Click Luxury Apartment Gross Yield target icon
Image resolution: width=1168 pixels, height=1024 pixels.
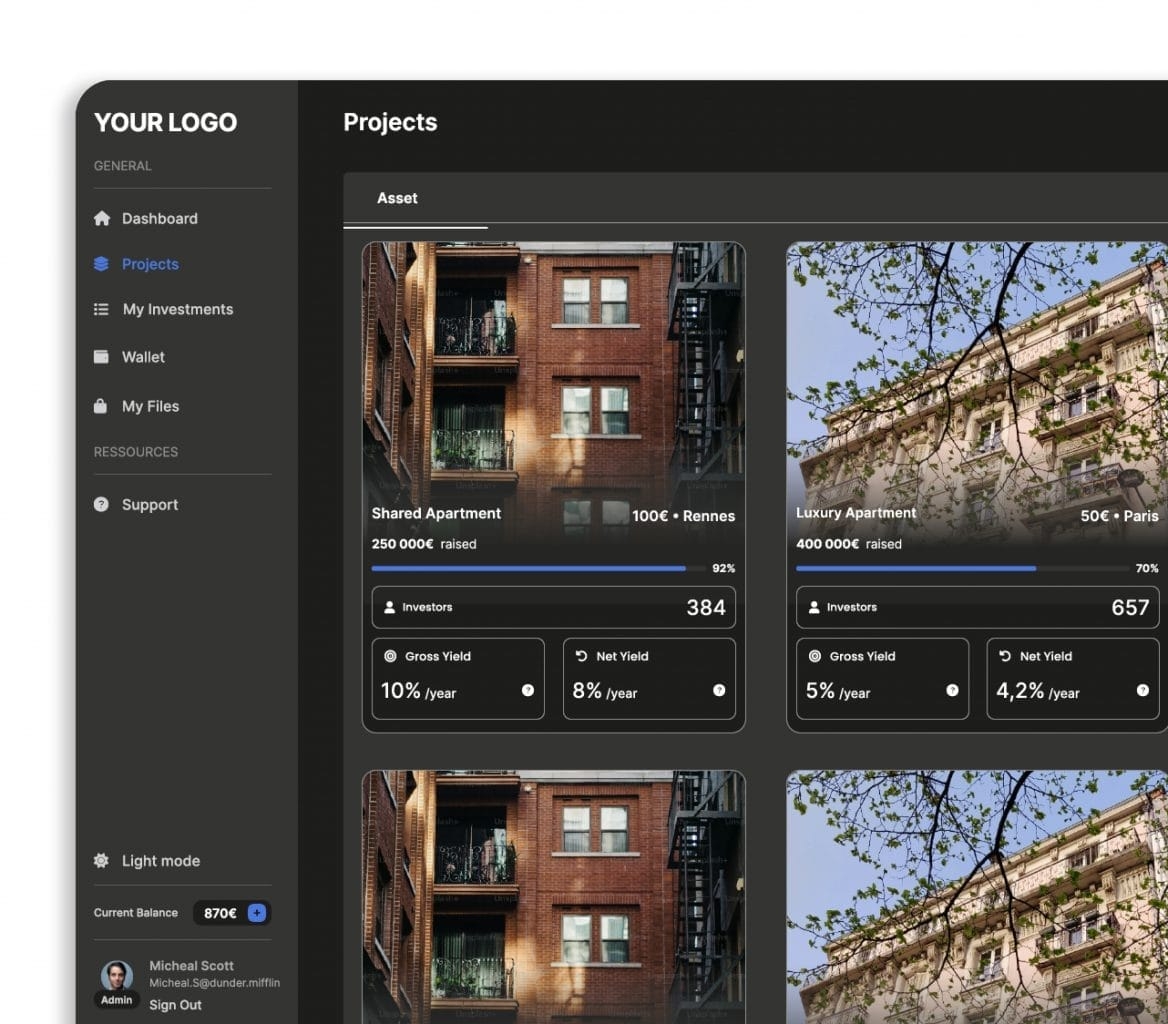click(815, 656)
